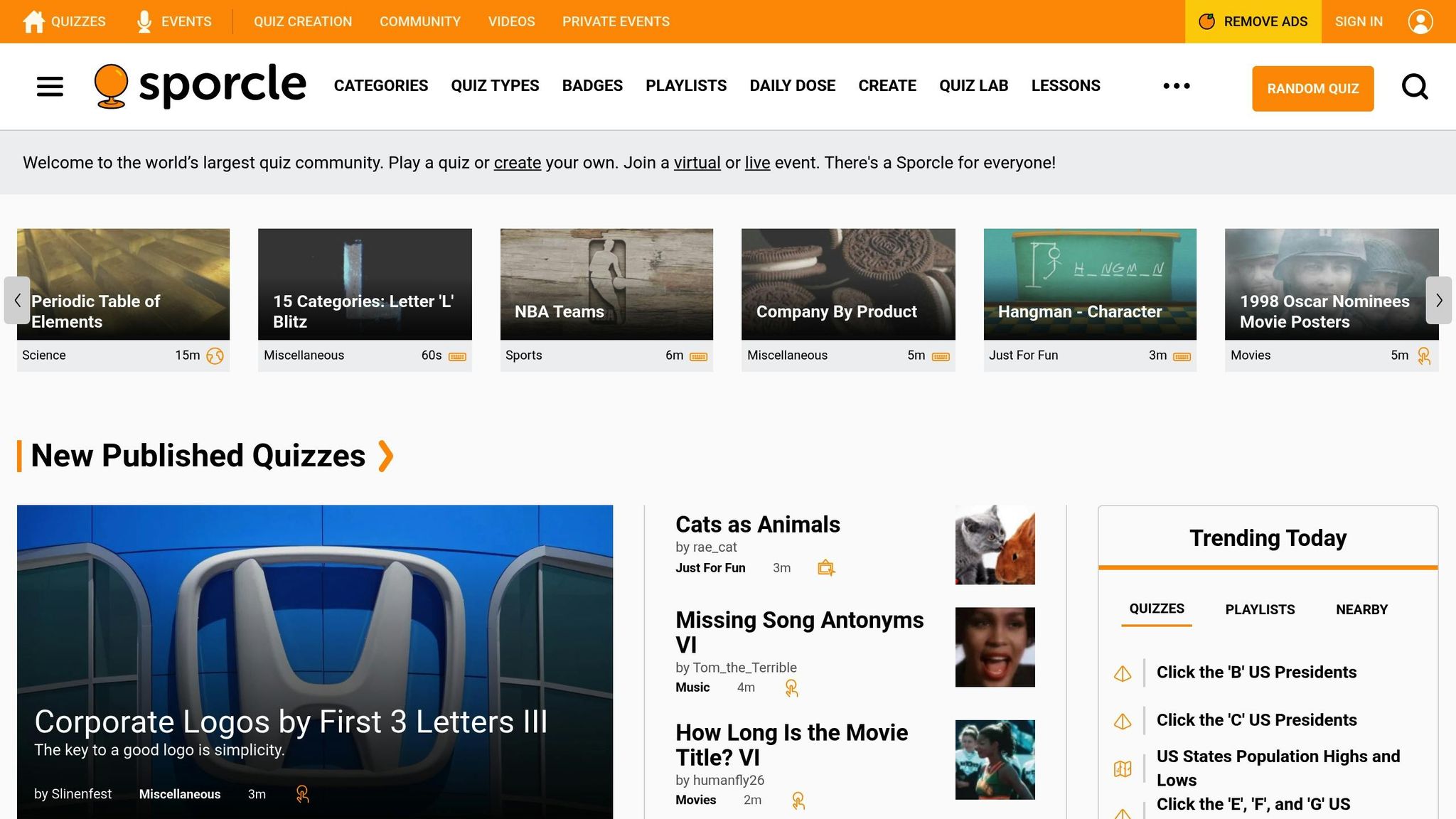The width and height of the screenshot is (1456, 819).
Task: Open search with the magnifier icon
Action: point(1415,87)
